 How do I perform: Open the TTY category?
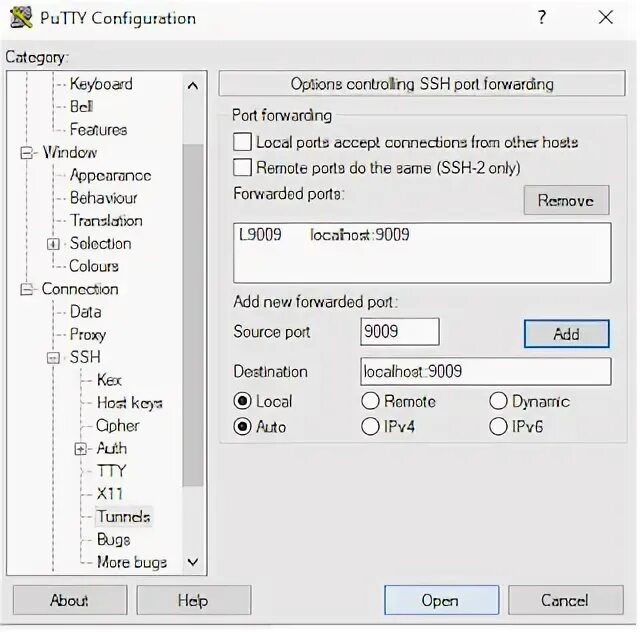[x=111, y=471]
